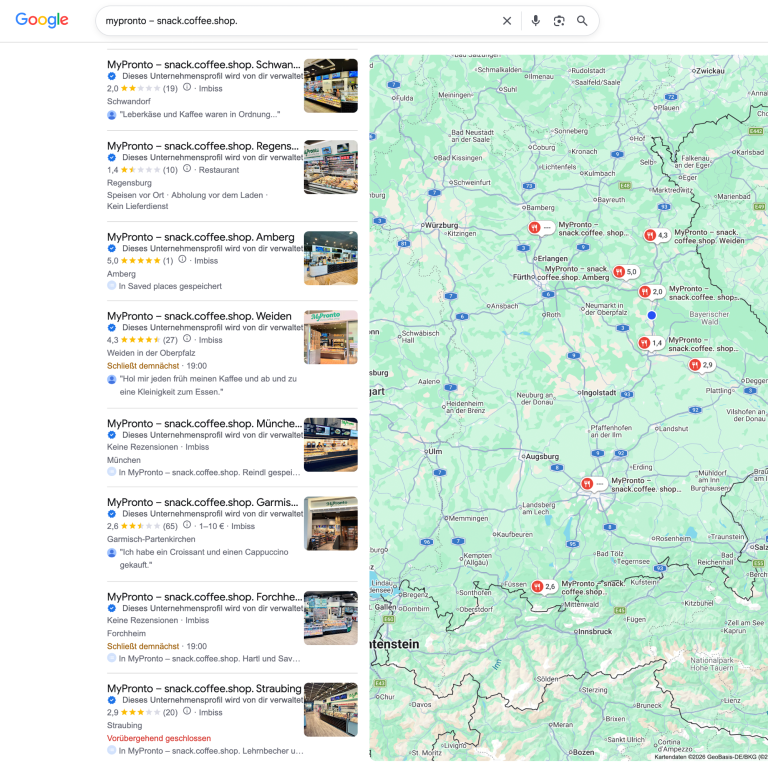Click rating info icon in Schwandorf listing
The image size is (768, 768).
pos(187,87)
